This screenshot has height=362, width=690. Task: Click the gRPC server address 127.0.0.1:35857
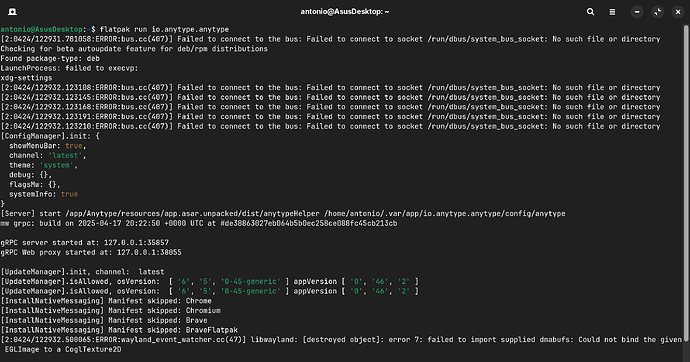click(x=136, y=243)
